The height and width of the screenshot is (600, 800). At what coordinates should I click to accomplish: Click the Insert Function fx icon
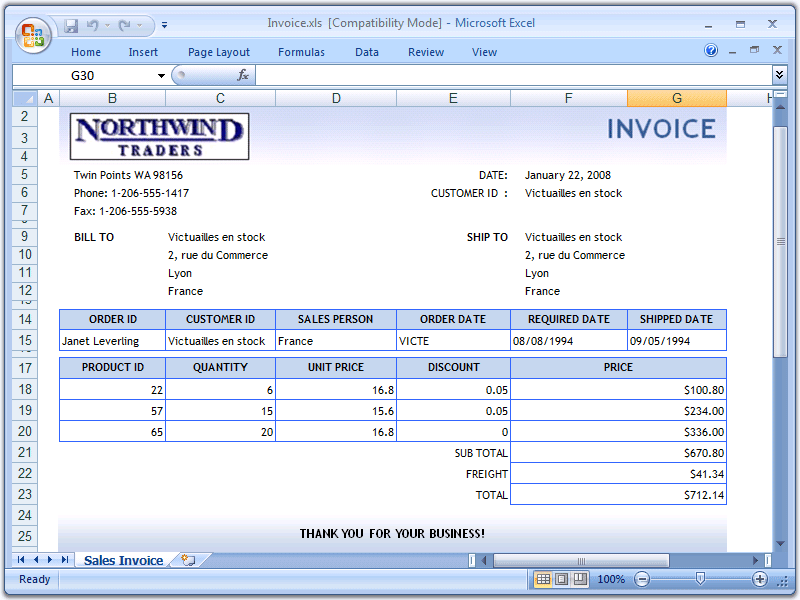click(x=243, y=76)
